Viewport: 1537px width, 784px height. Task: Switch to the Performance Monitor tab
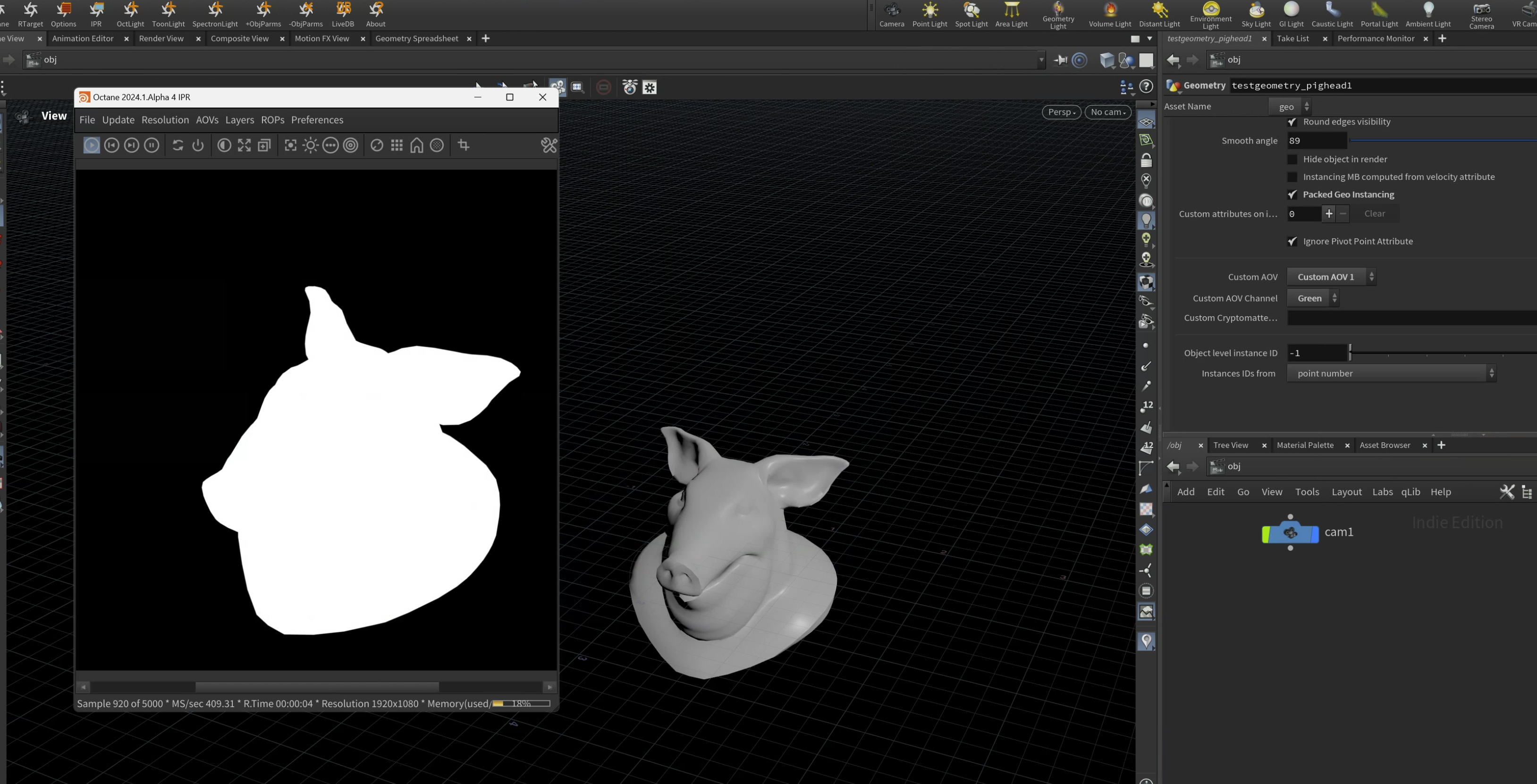click(x=1375, y=38)
